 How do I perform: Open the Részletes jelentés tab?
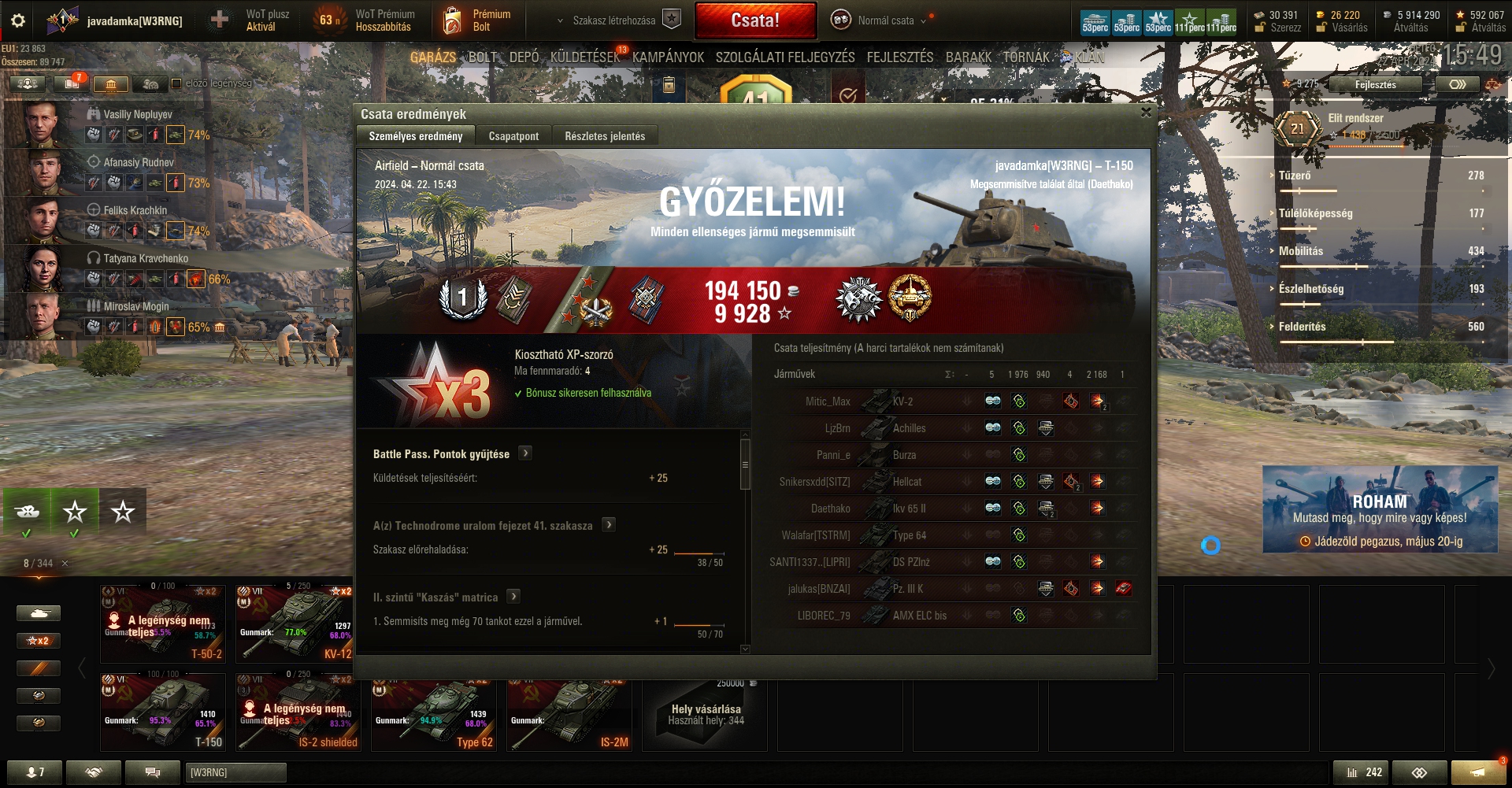(605, 136)
